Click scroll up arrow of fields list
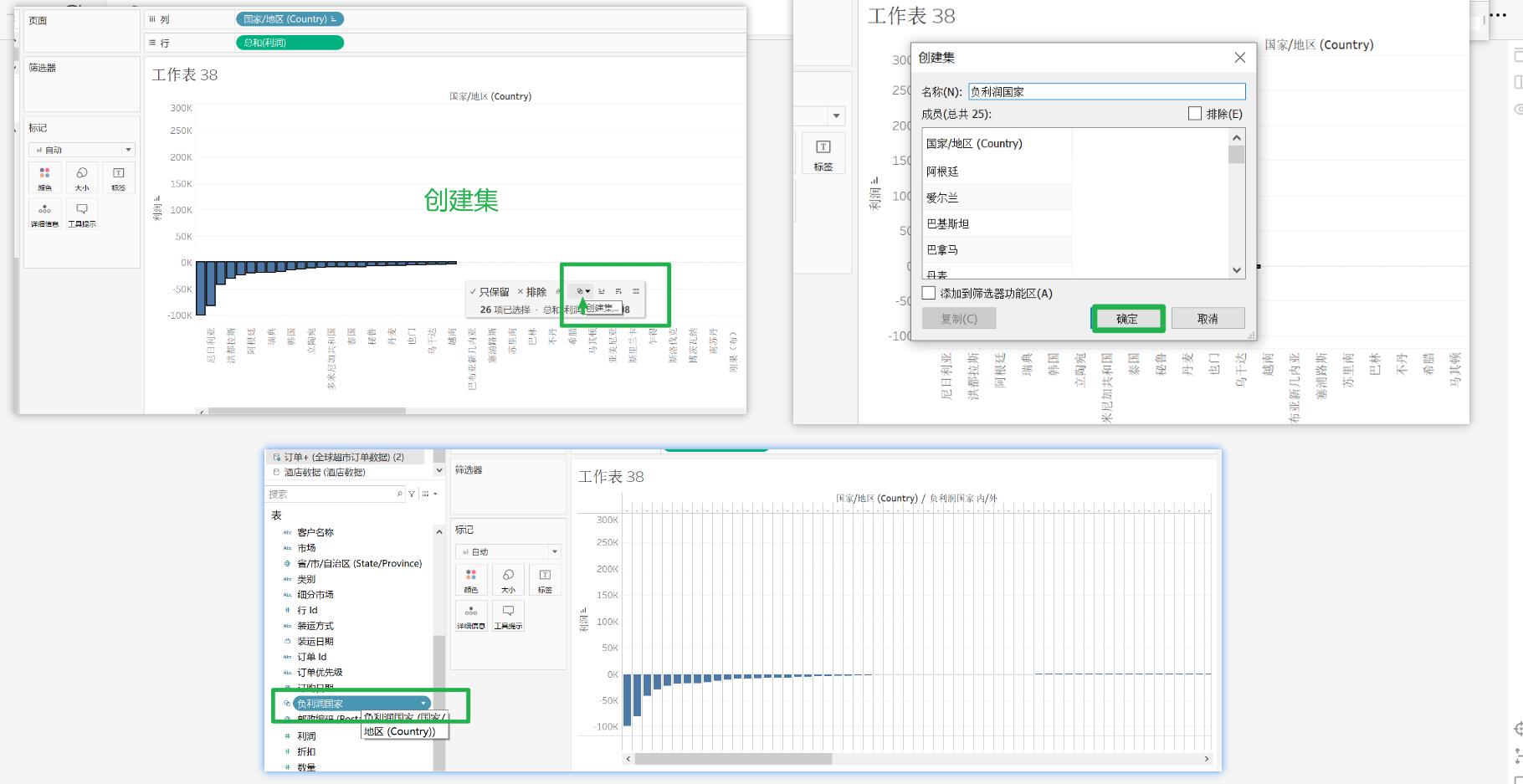This screenshot has height=784, width=1523. [x=439, y=531]
